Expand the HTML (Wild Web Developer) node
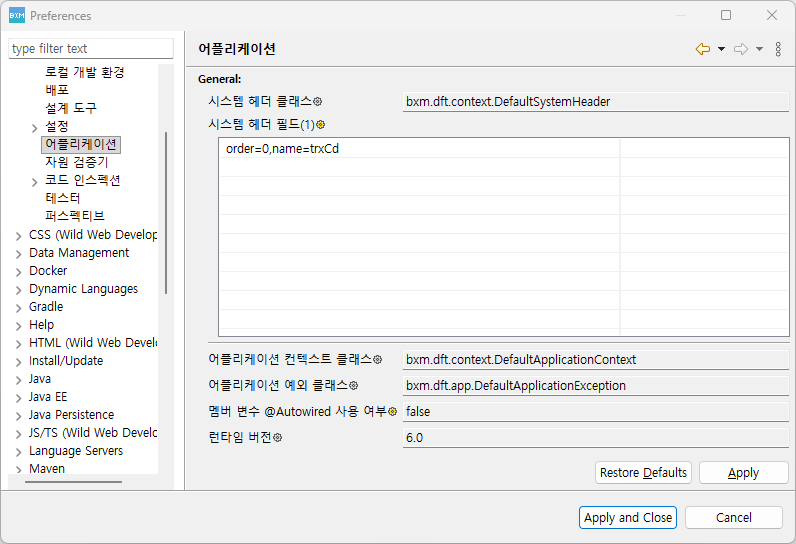 [x=19, y=344]
